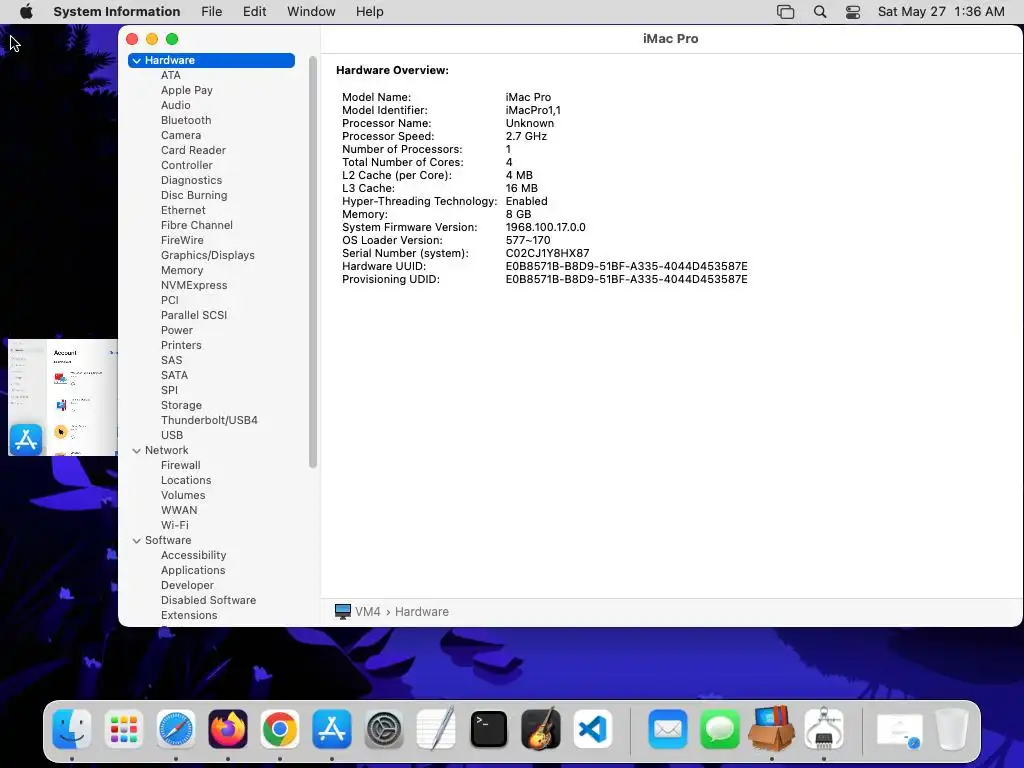Launch TextEdit from the Dock
Viewport: 1024px width, 768px height.
[x=436, y=729]
